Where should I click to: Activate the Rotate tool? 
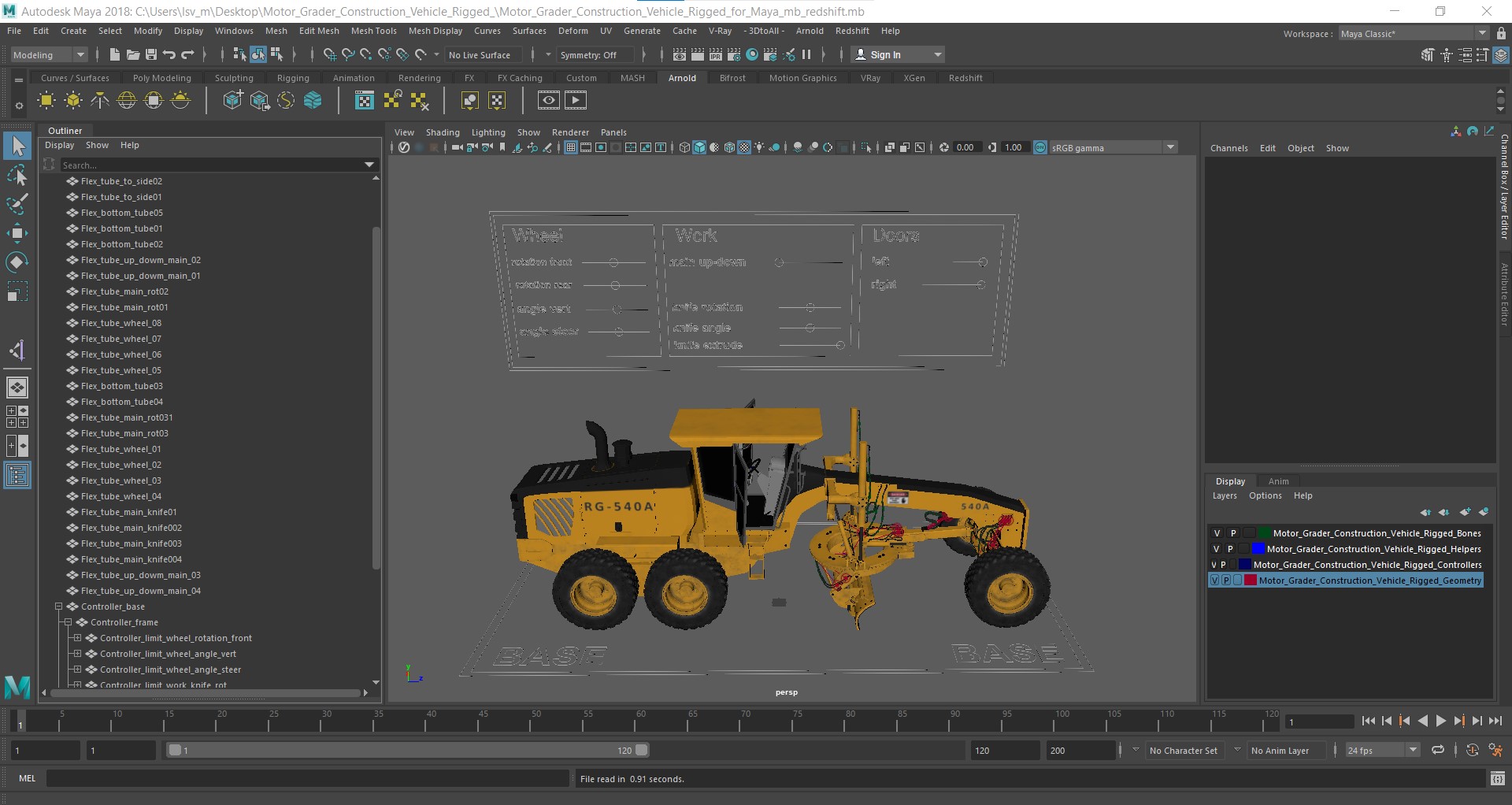pyautogui.click(x=17, y=262)
